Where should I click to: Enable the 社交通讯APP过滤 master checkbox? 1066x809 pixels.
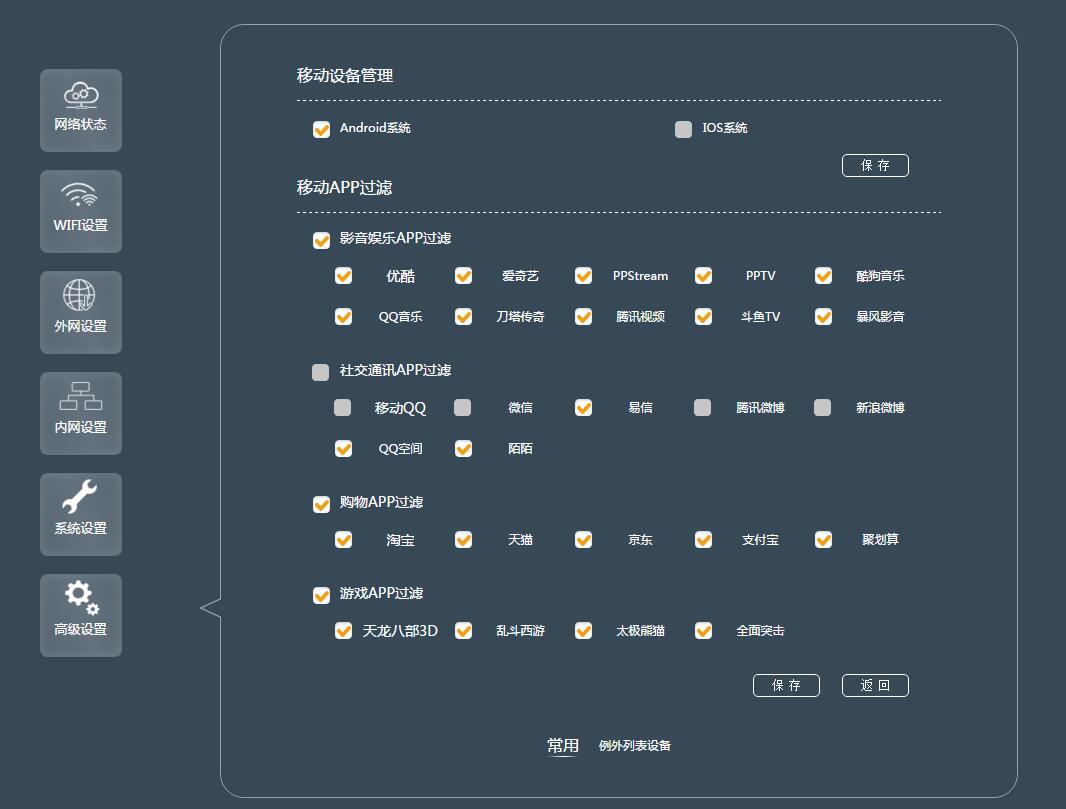tap(321, 371)
